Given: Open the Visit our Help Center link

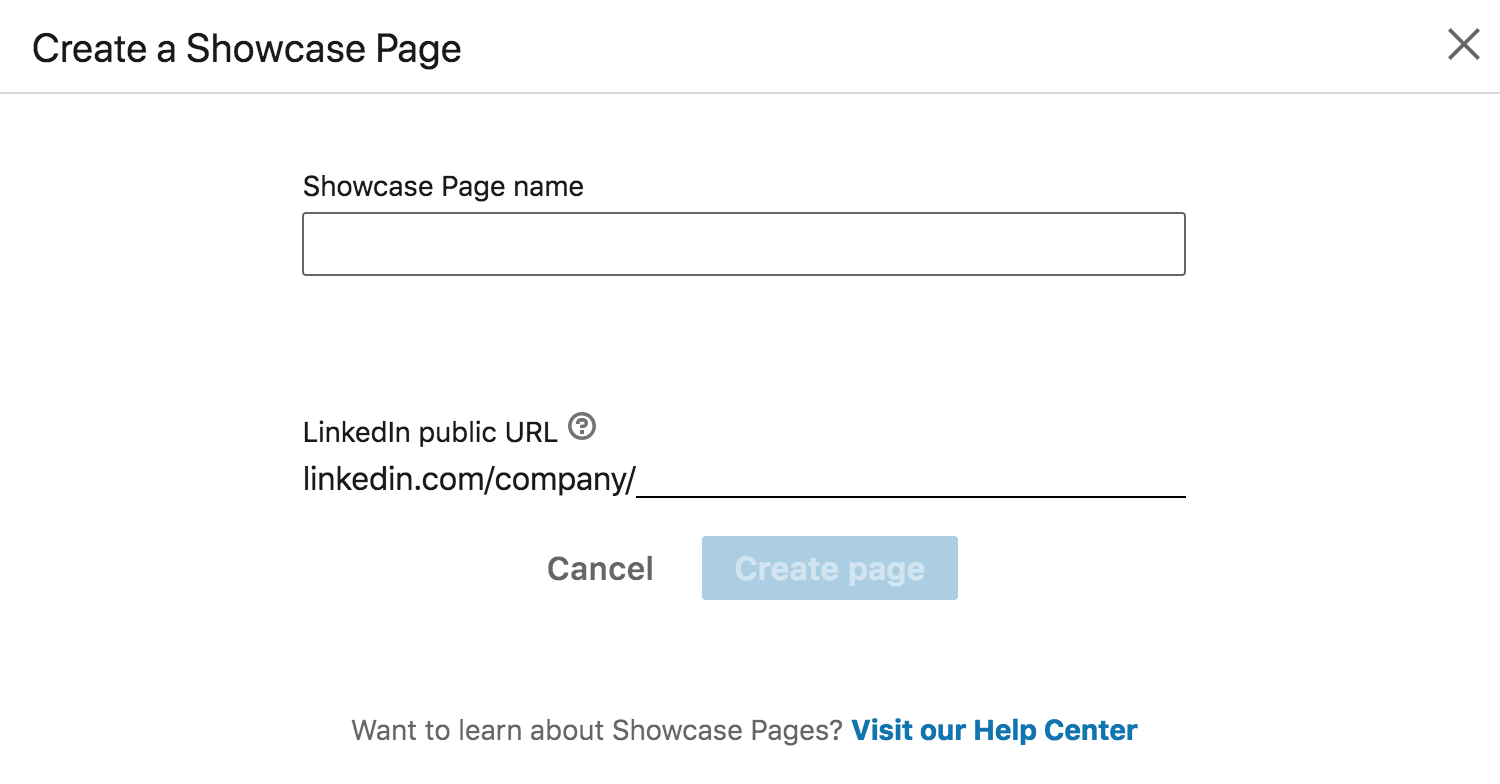Looking at the screenshot, I should click(x=994, y=730).
